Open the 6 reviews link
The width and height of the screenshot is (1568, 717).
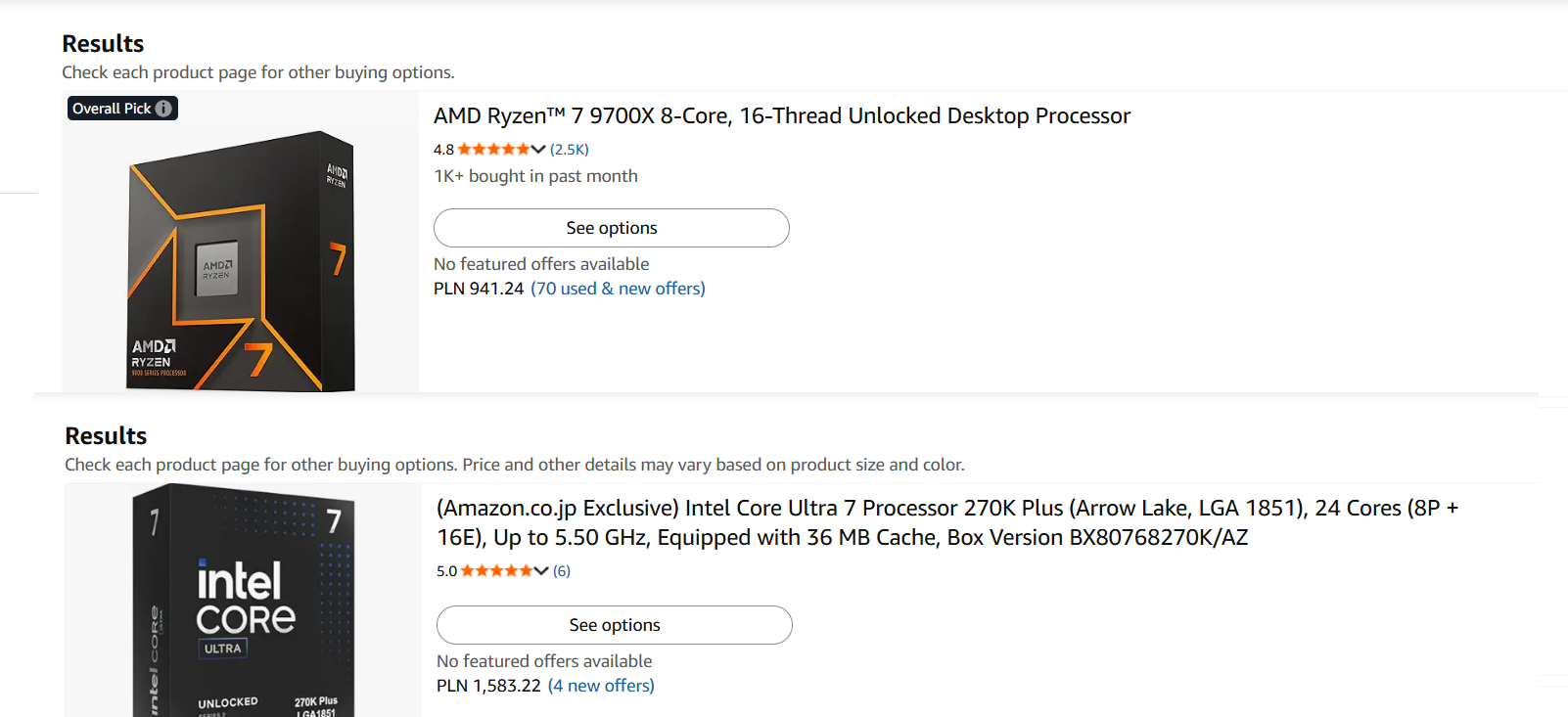(x=562, y=571)
